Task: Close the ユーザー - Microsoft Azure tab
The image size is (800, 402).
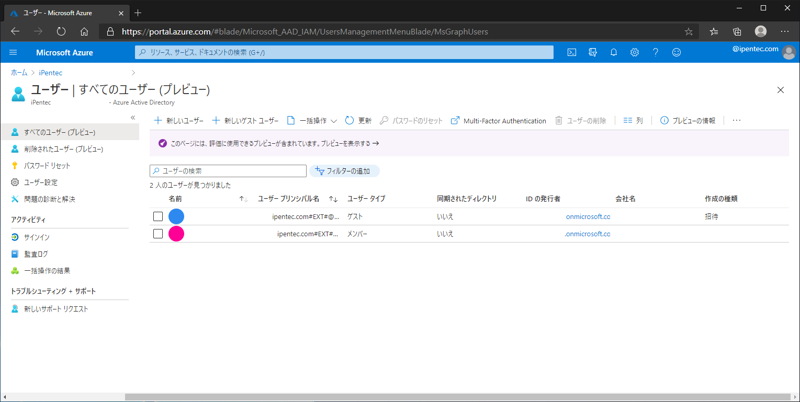Action: click(x=119, y=13)
